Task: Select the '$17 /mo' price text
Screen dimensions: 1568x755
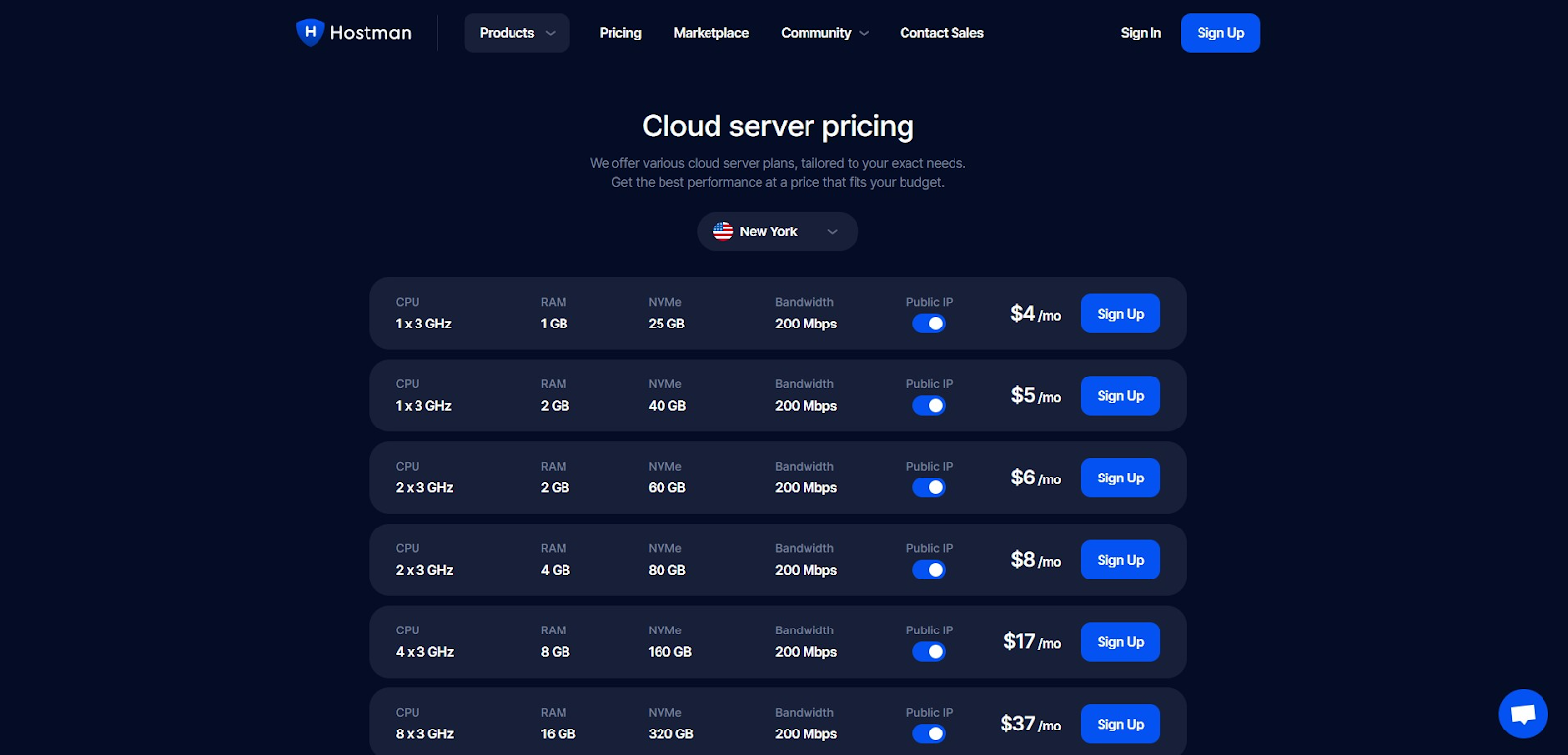Action: [x=1033, y=642]
